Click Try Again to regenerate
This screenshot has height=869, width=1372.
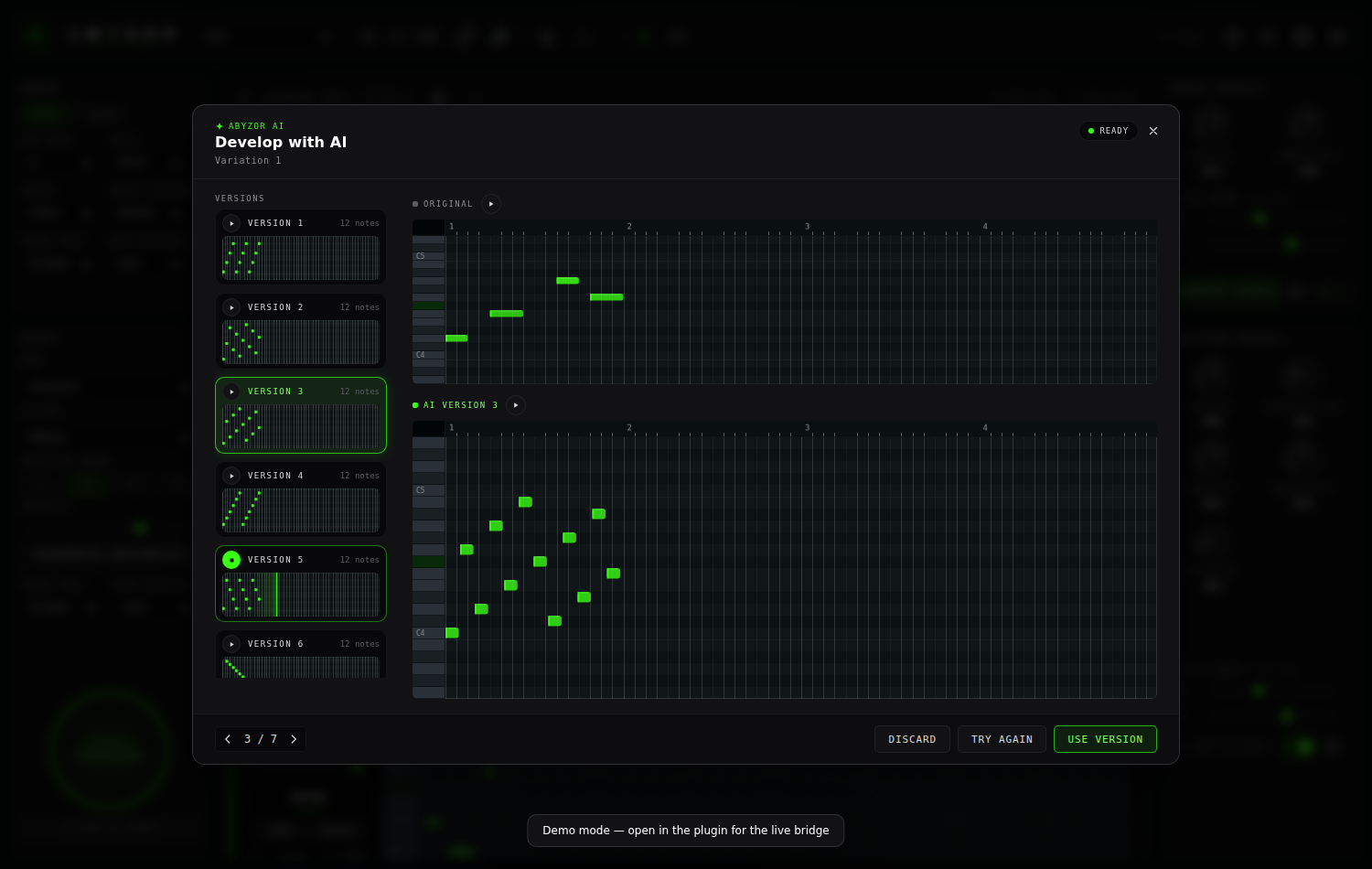pos(1002,739)
